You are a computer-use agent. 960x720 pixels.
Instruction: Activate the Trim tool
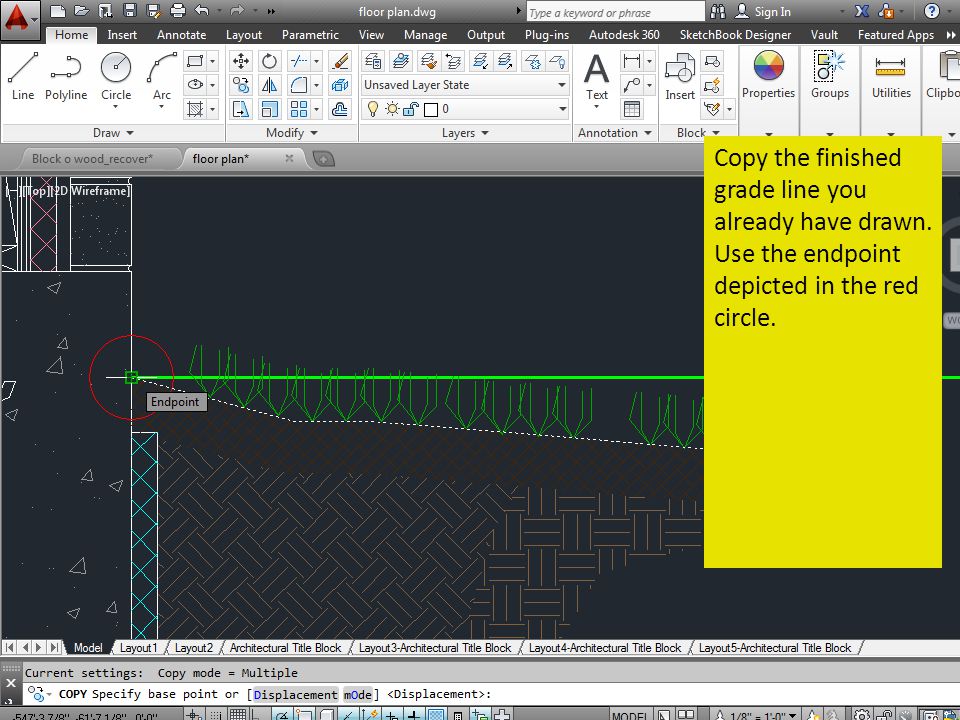pyautogui.click(x=299, y=61)
